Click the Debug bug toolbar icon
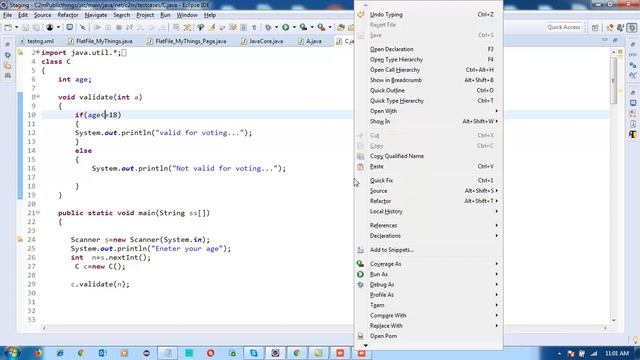The height and width of the screenshot is (360, 640). click(x=268, y=27)
